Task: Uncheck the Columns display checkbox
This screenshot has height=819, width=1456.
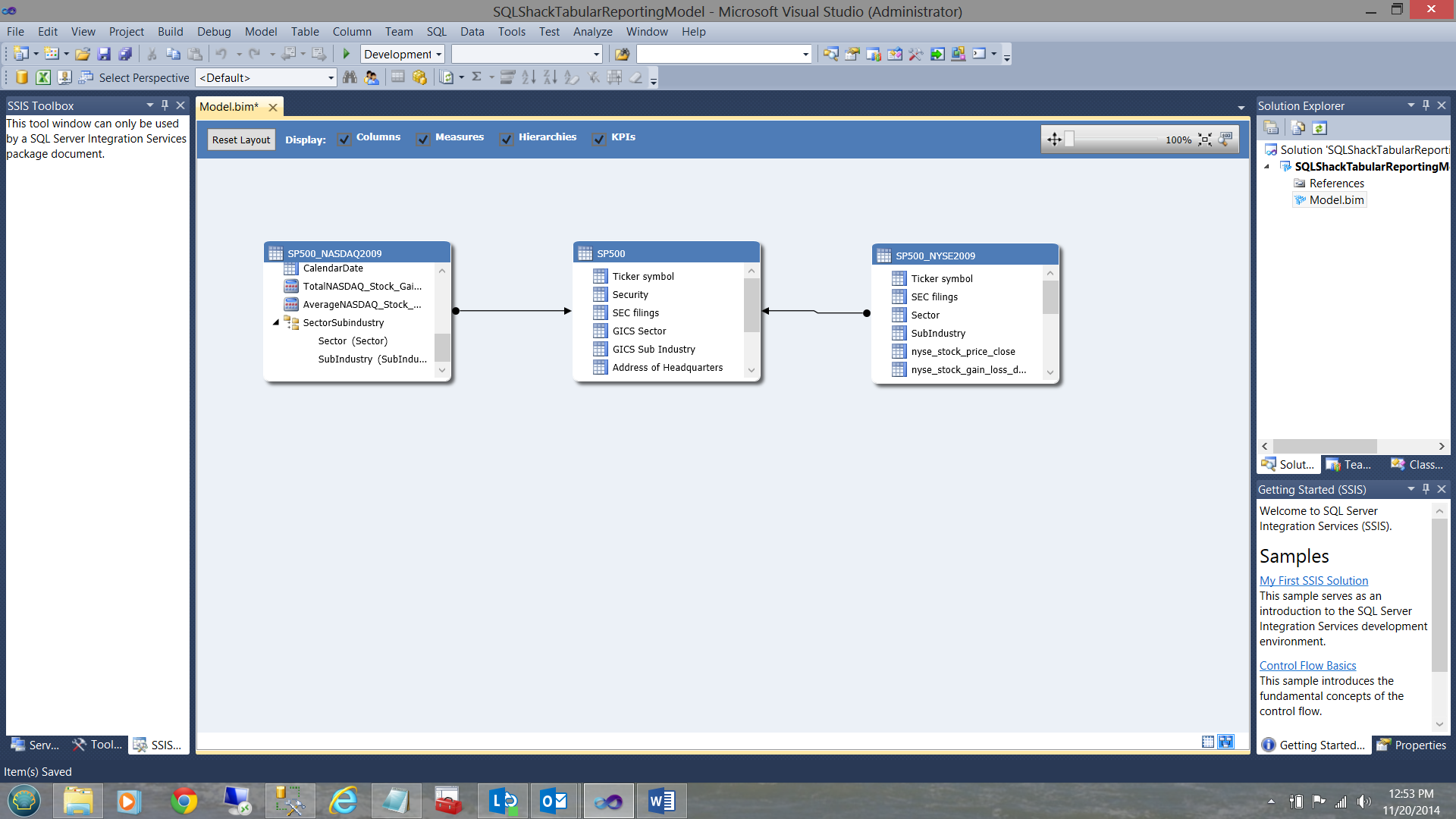Action: pyautogui.click(x=344, y=140)
